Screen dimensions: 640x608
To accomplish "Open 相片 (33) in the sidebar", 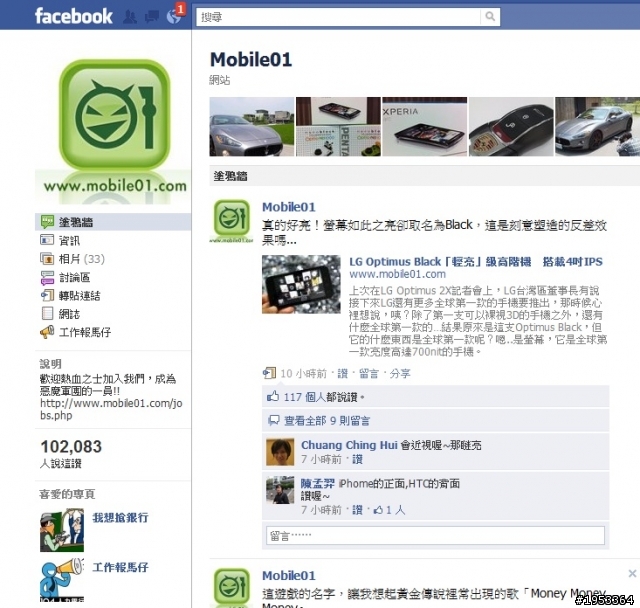I will click(82, 259).
